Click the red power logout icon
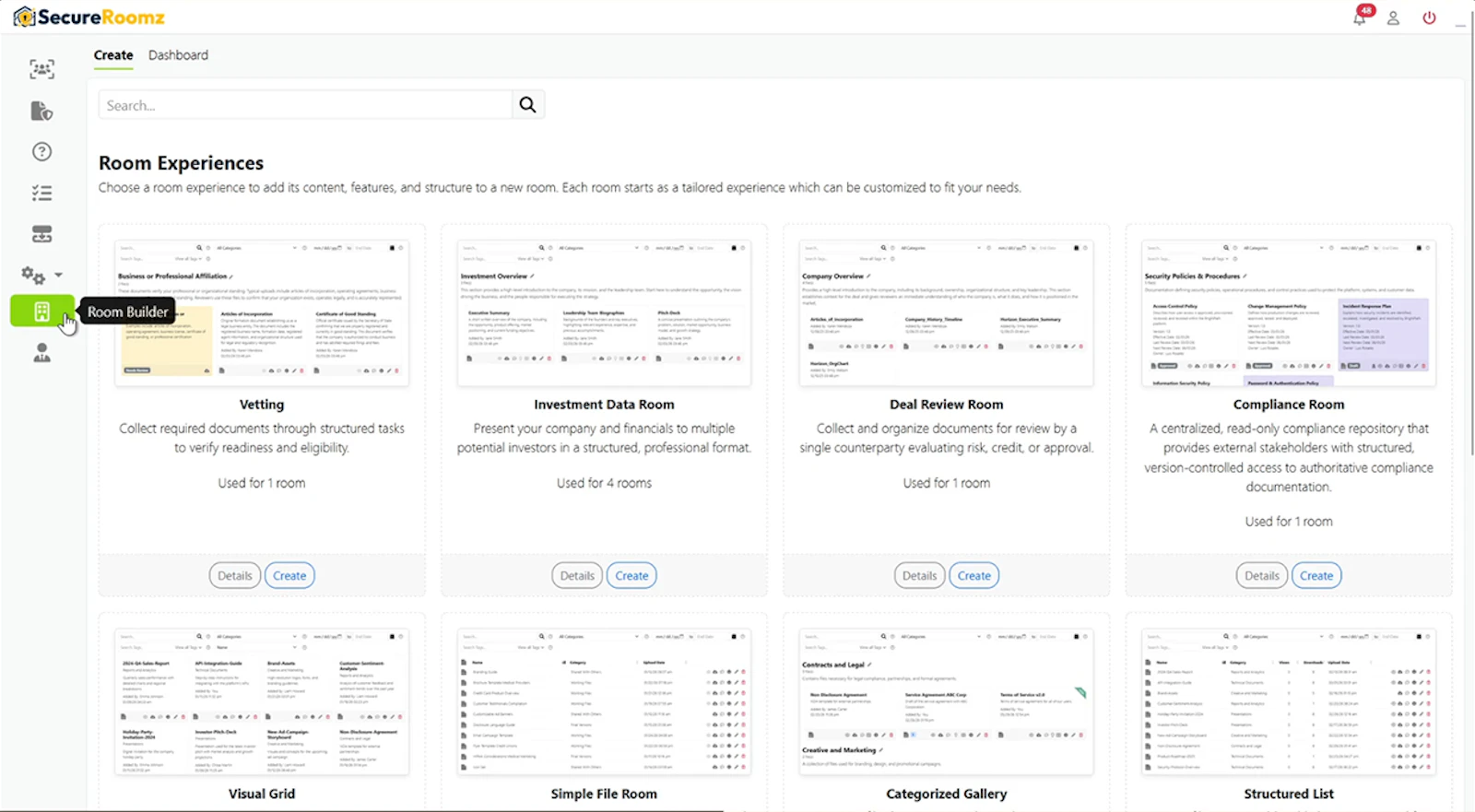This screenshot has height=812, width=1475. tap(1429, 18)
